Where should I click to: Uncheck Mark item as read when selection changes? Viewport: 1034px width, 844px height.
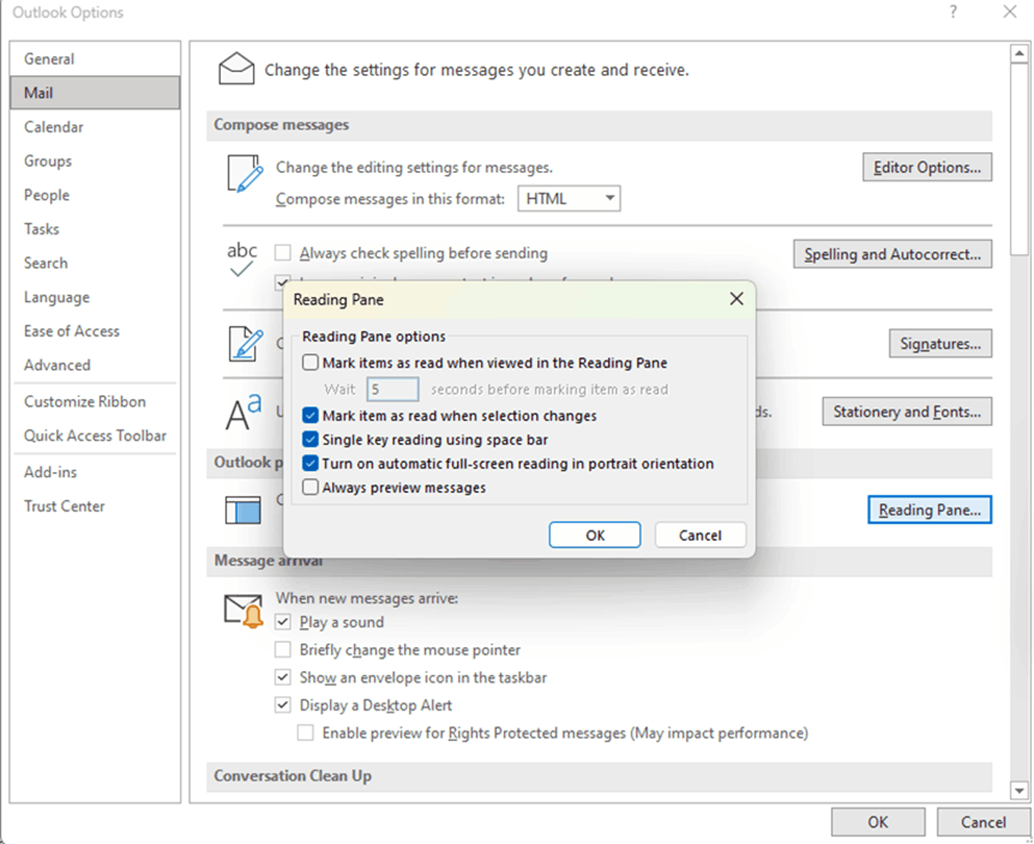coord(310,415)
